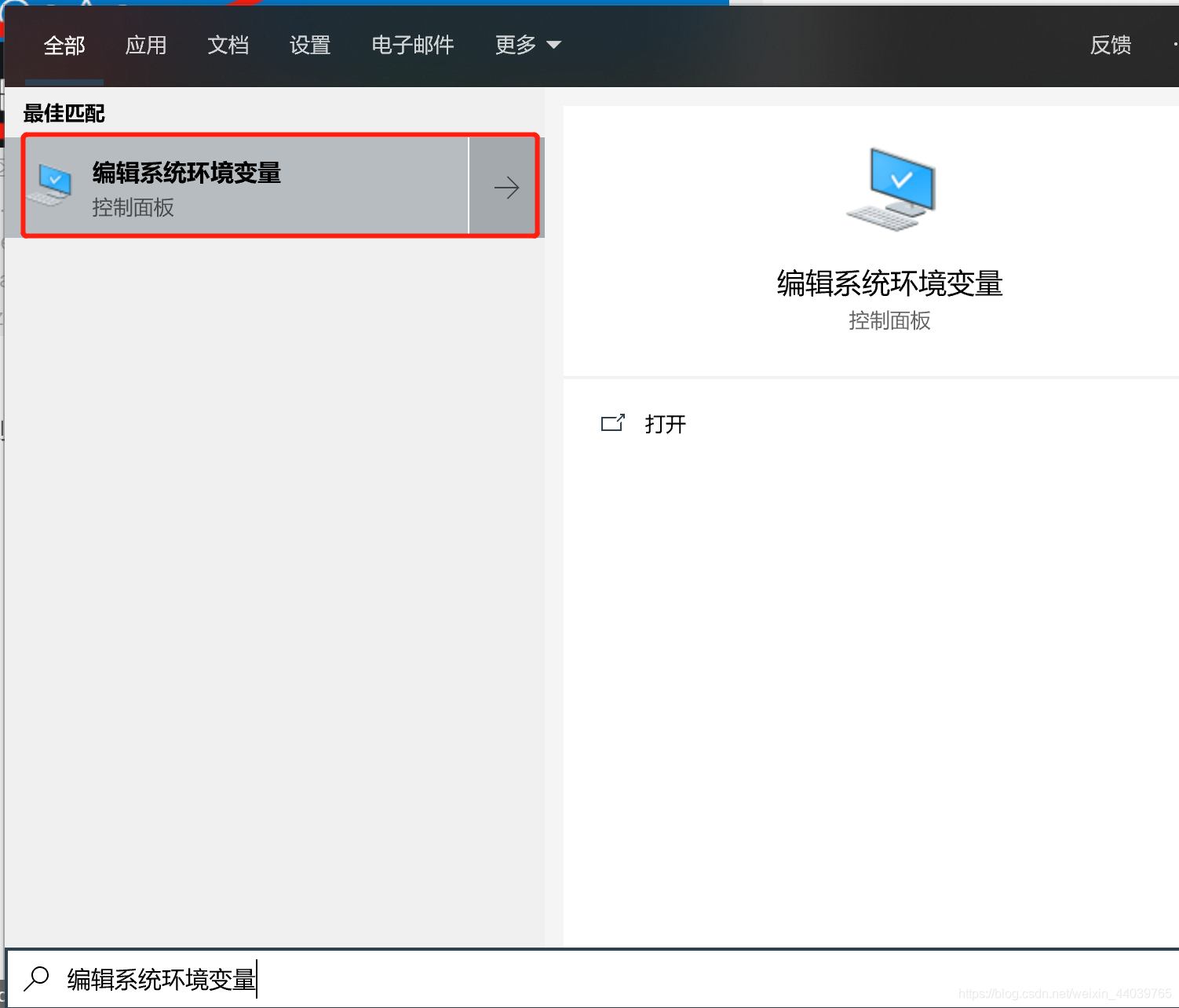Click 打开 to launch environment variables
The height and width of the screenshot is (1008, 1179).
[665, 424]
